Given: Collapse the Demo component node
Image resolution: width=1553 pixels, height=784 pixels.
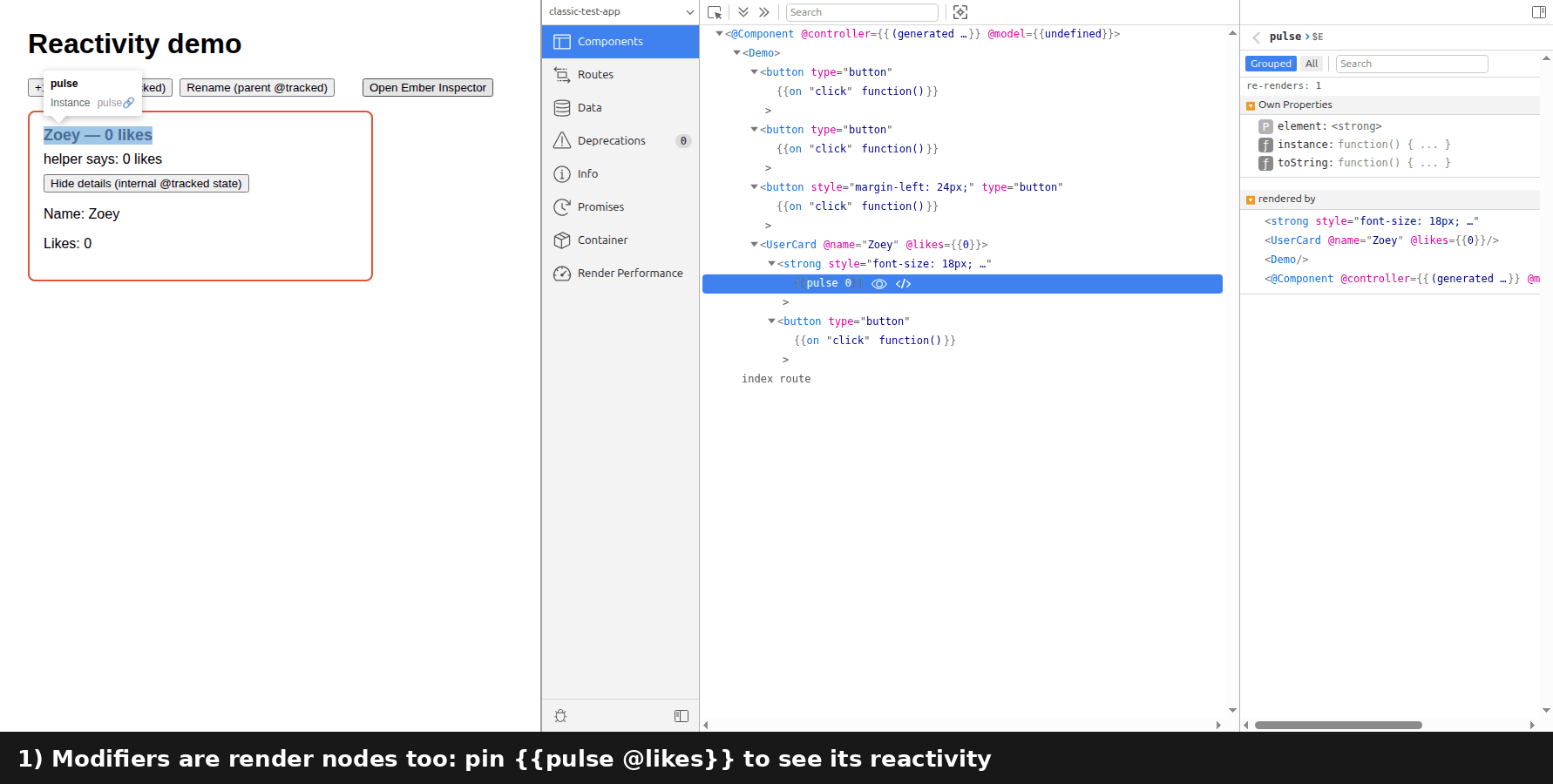Looking at the screenshot, I should (x=736, y=53).
